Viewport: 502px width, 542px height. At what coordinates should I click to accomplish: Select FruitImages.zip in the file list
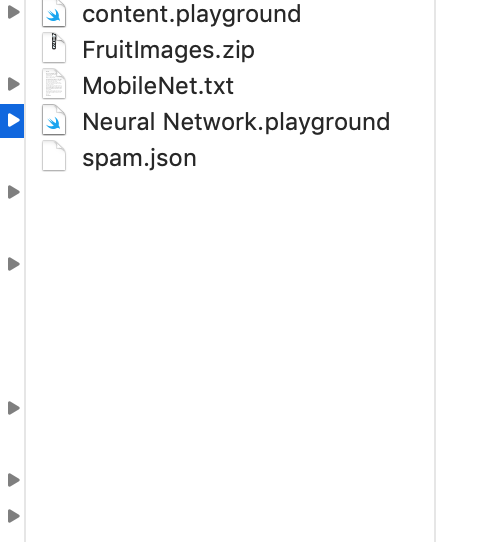tap(168, 50)
